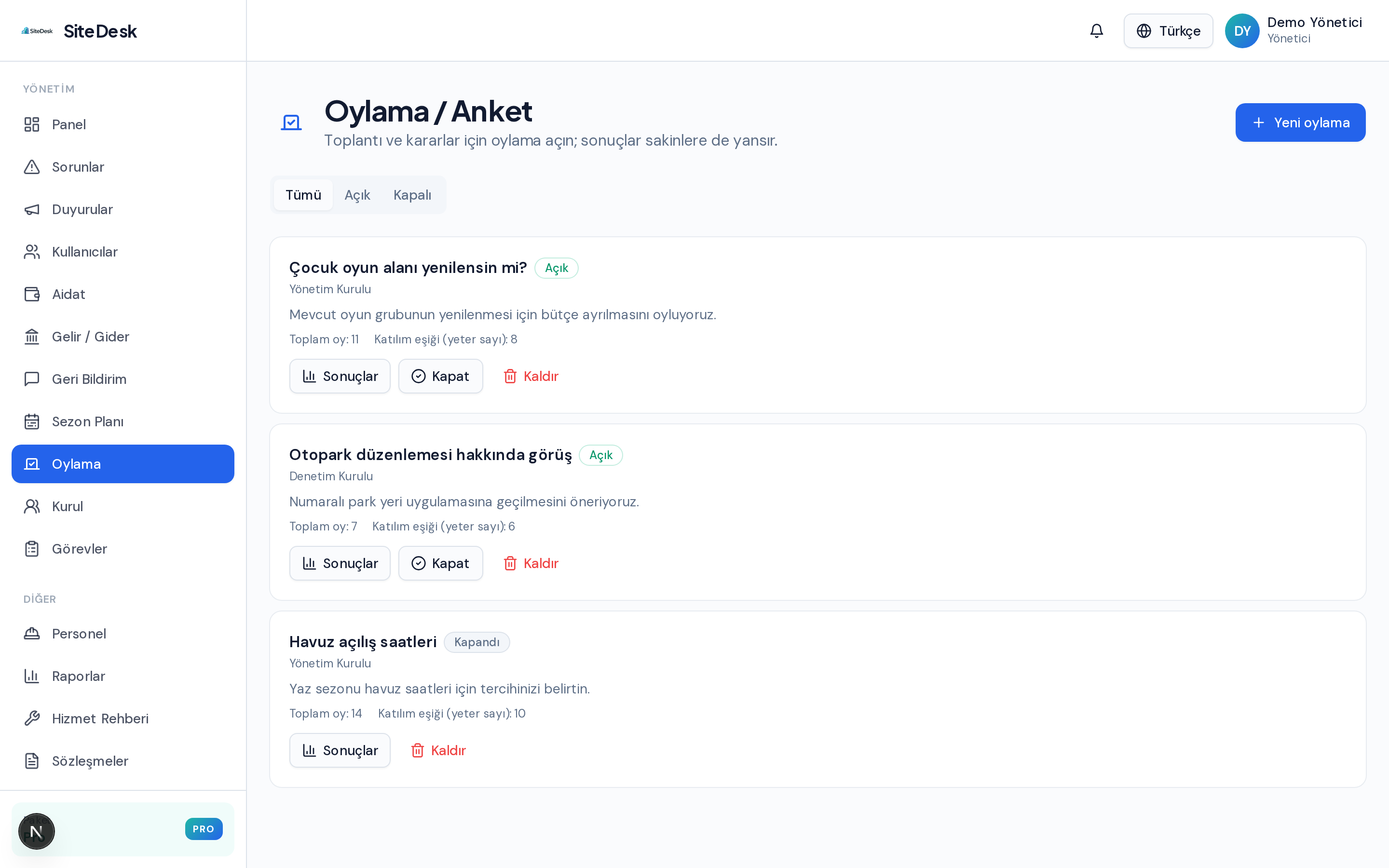Close the Otopark düzenlemesi poll with Kapat
This screenshot has width=1389, height=868.
click(440, 564)
